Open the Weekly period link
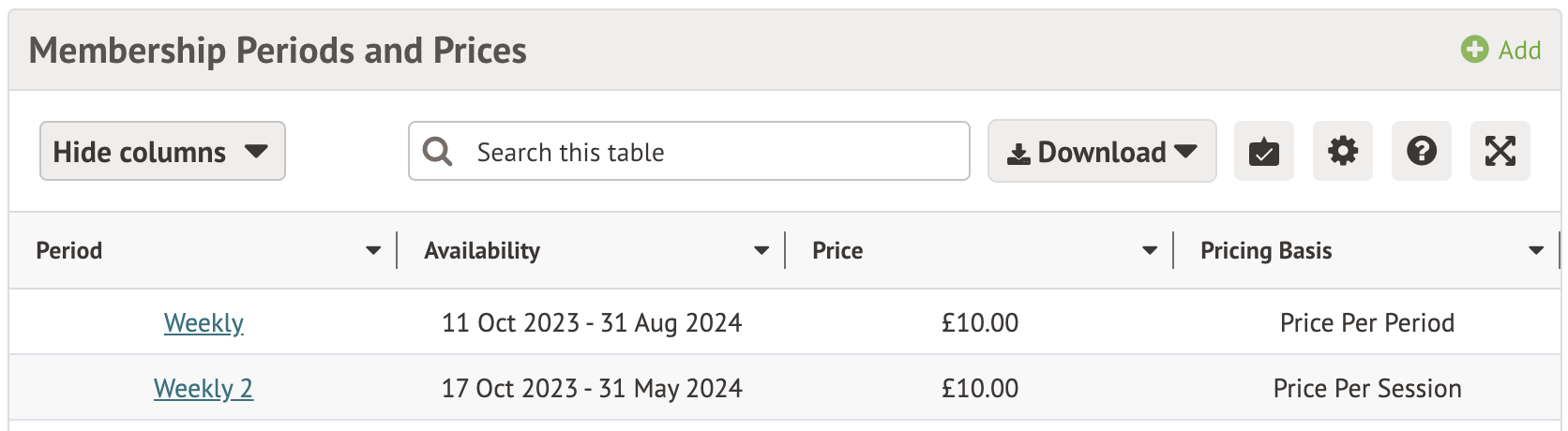Screen dimensions: 1568x431 click(204, 322)
